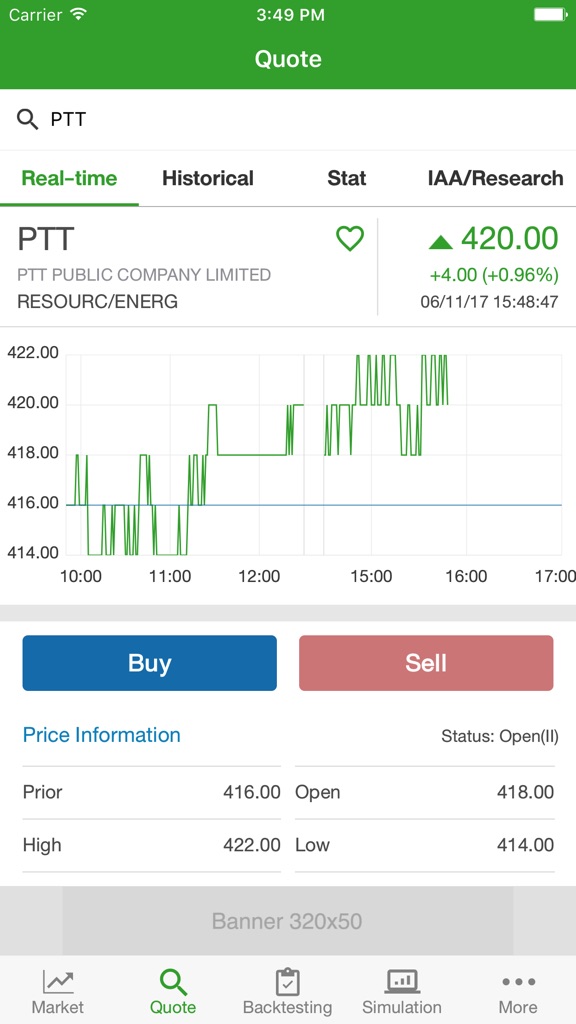Tap the More ellipsis icon
Screen dimensions: 576x1024
[x=517, y=983]
